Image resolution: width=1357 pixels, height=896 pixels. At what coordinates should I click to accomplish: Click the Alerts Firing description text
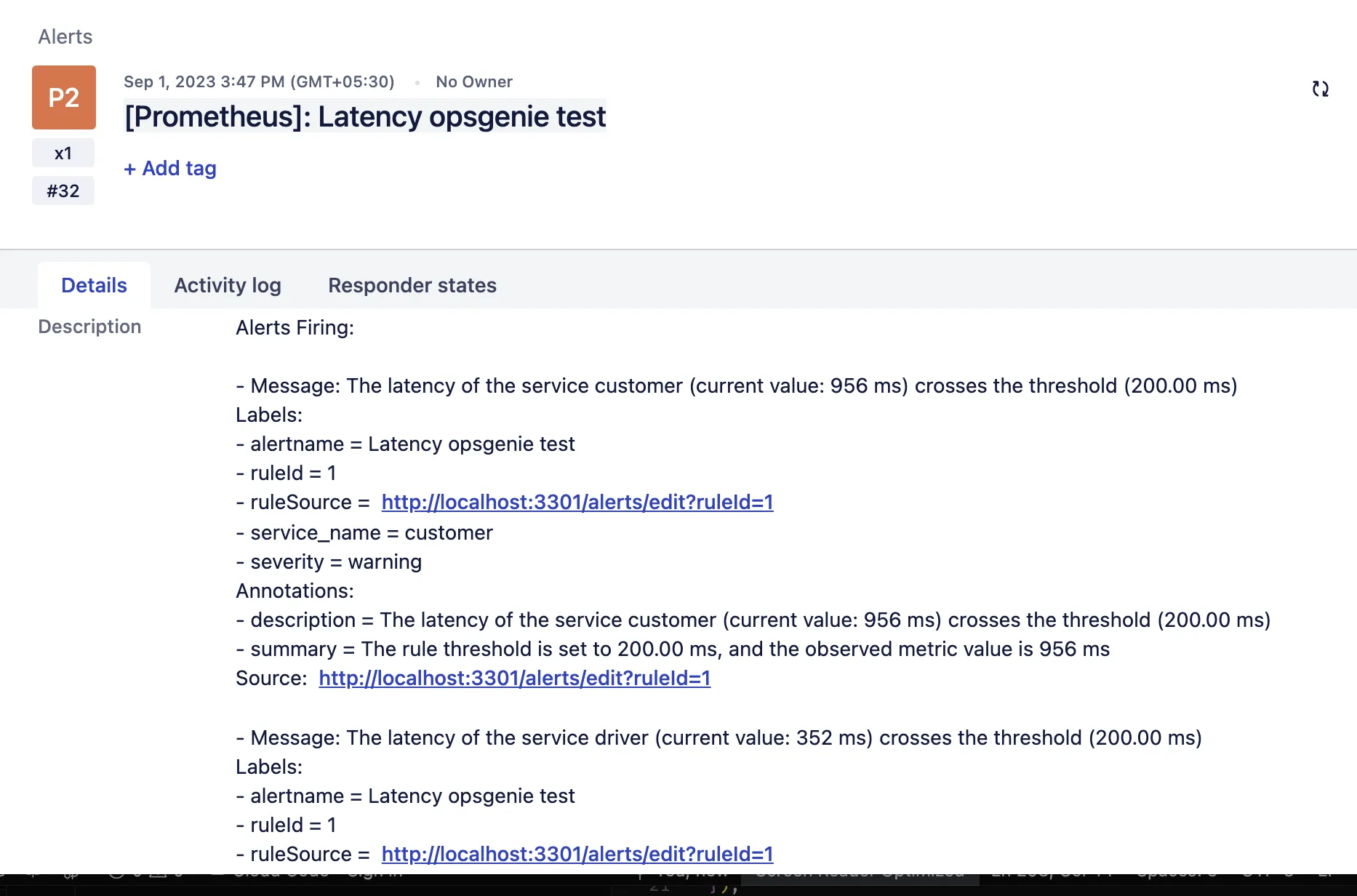(x=295, y=327)
